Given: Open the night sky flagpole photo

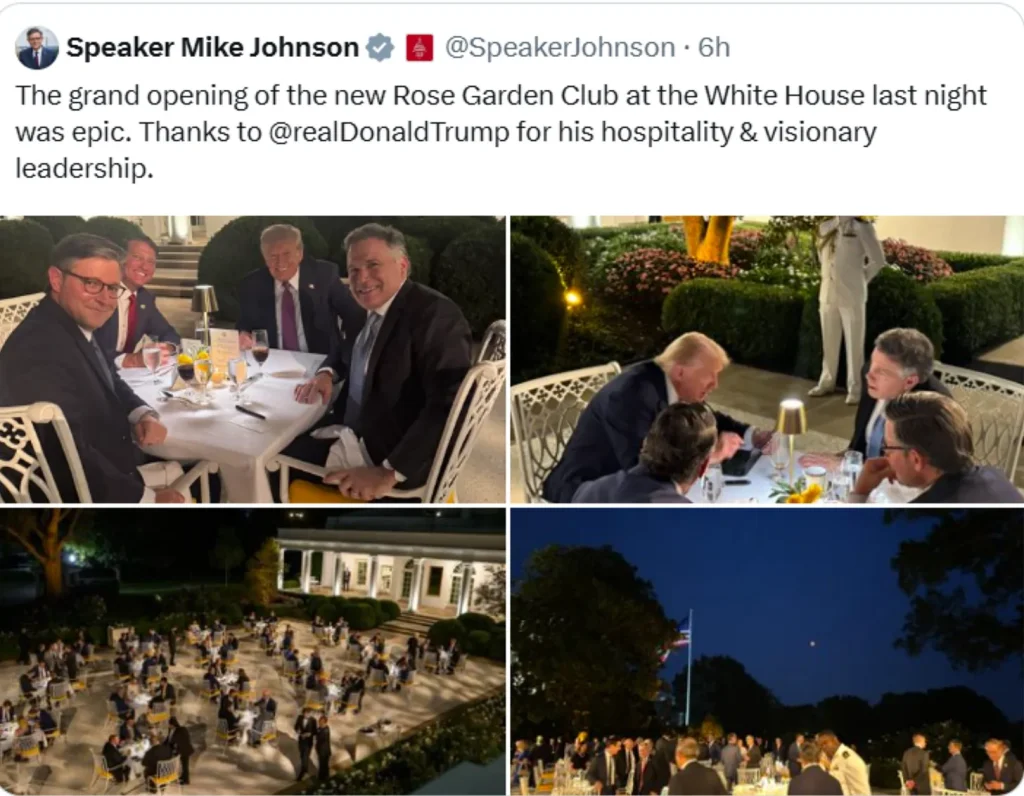Looking at the screenshot, I should click(x=767, y=652).
